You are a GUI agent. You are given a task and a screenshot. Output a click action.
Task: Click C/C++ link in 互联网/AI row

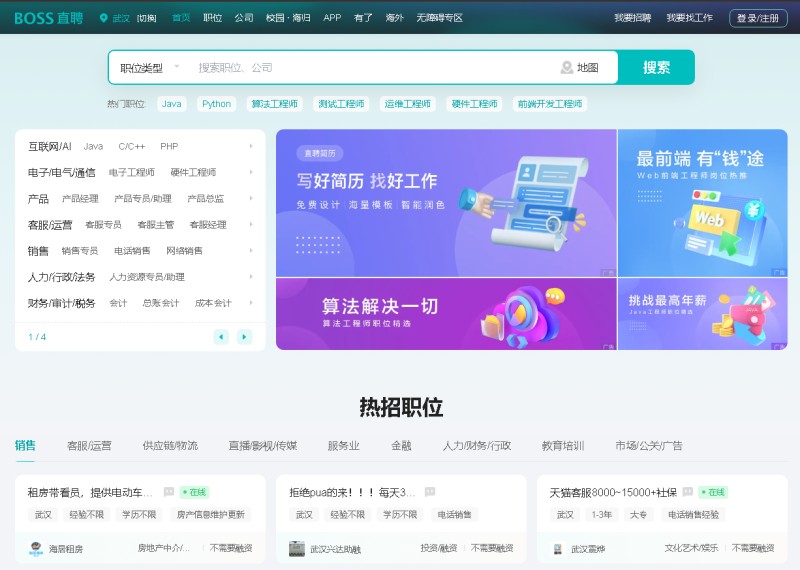[x=132, y=146]
